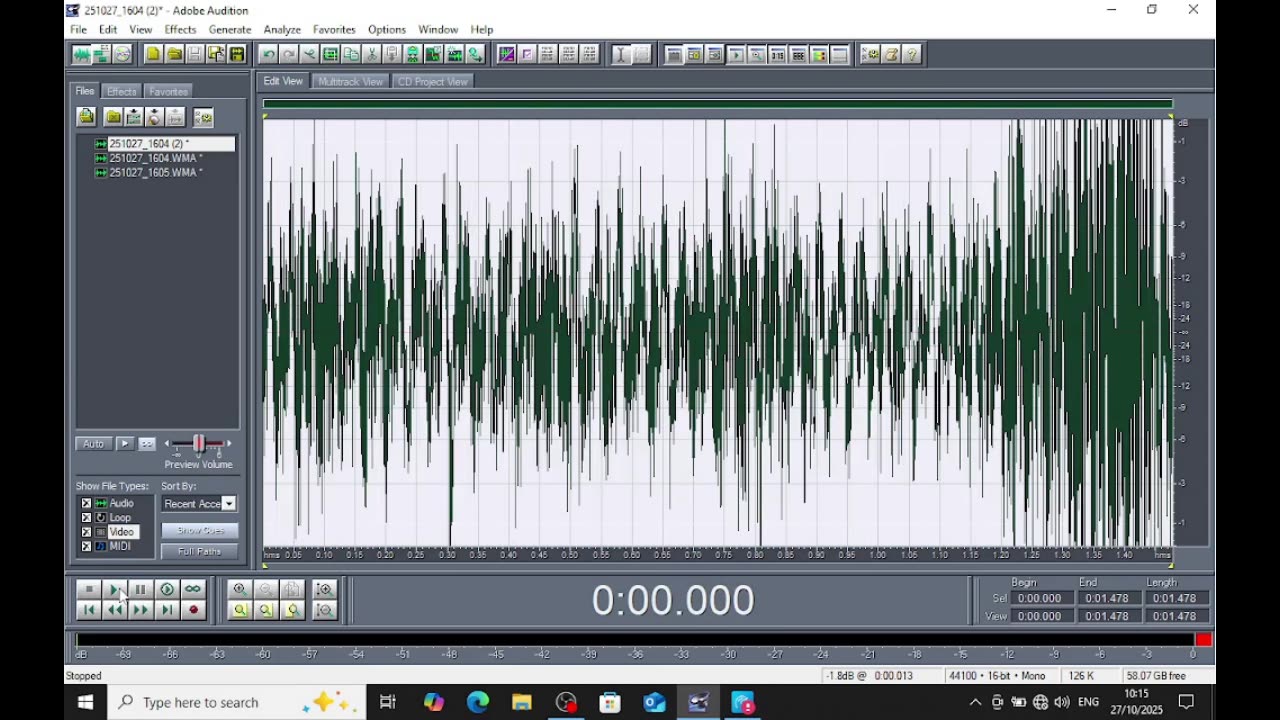The width and height of the screenshot is (1280, 720).
Task: Open the Generate menu
Action: (x=230, y=30)
